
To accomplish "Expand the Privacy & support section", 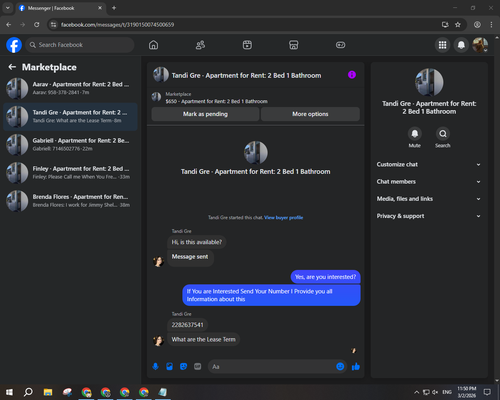I will tap(429, 216).
